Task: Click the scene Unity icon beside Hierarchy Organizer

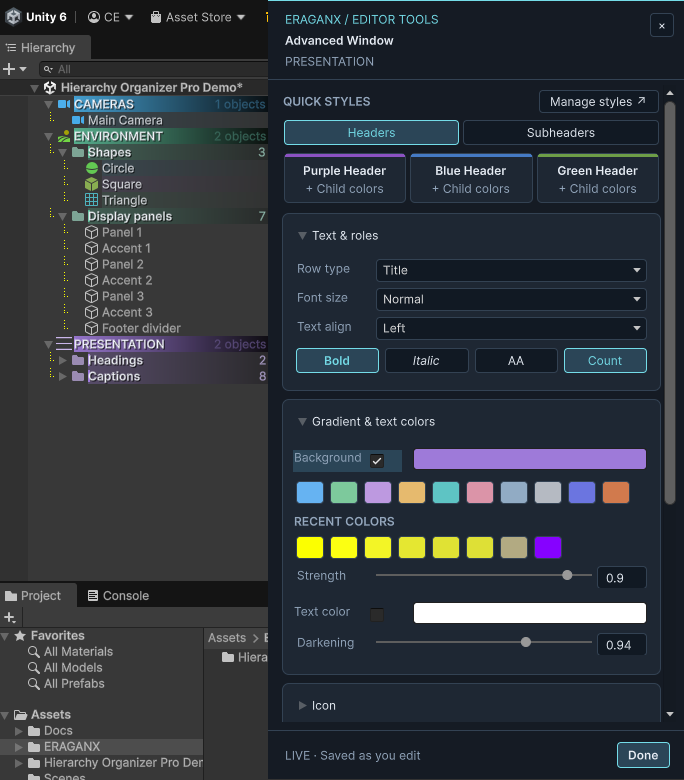Action: pos(50,88)
